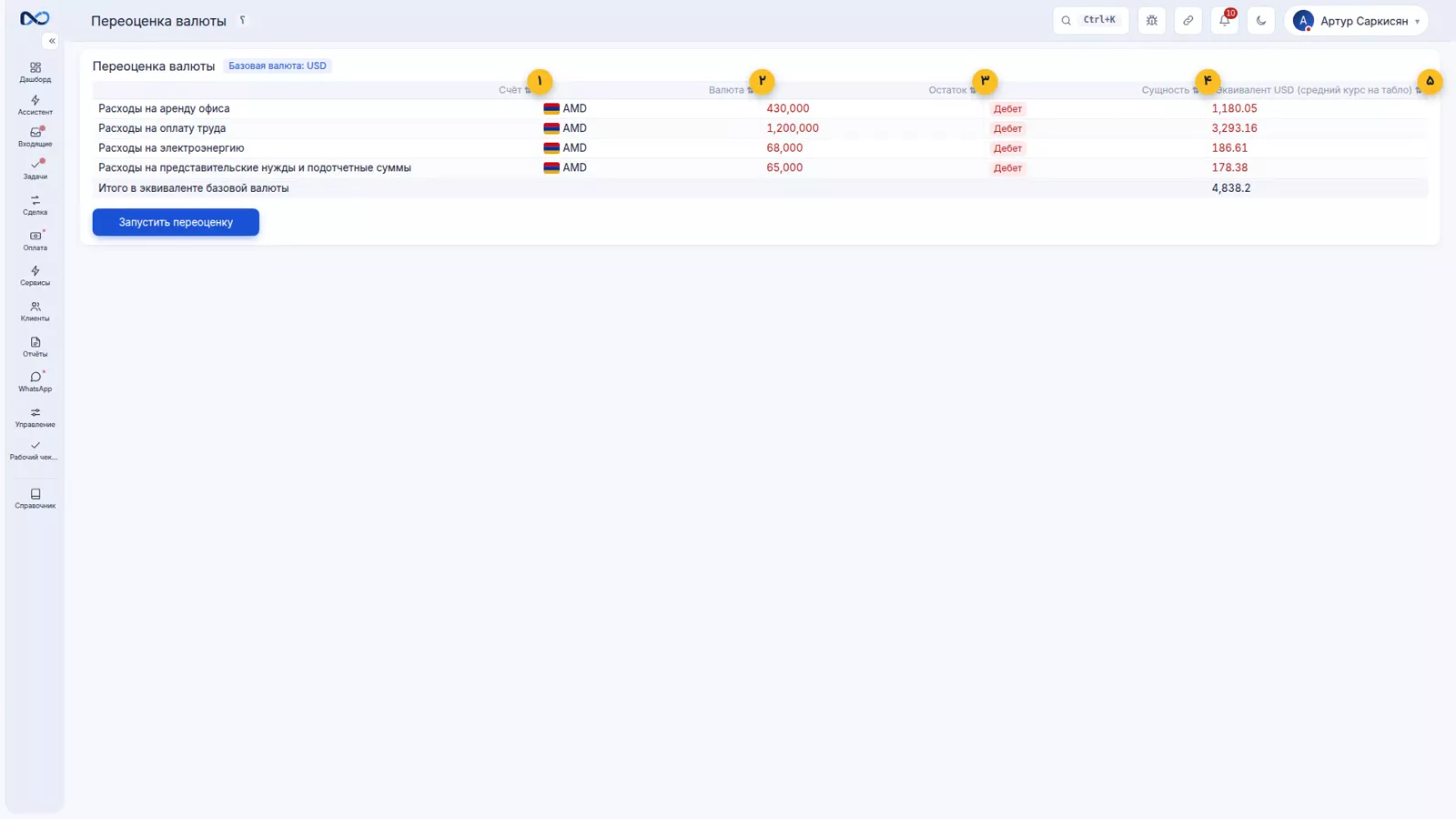Click the Запустить переоценку button
Image resolution: width=1456 pixels, height=819 pixels.
click(176, 222)
